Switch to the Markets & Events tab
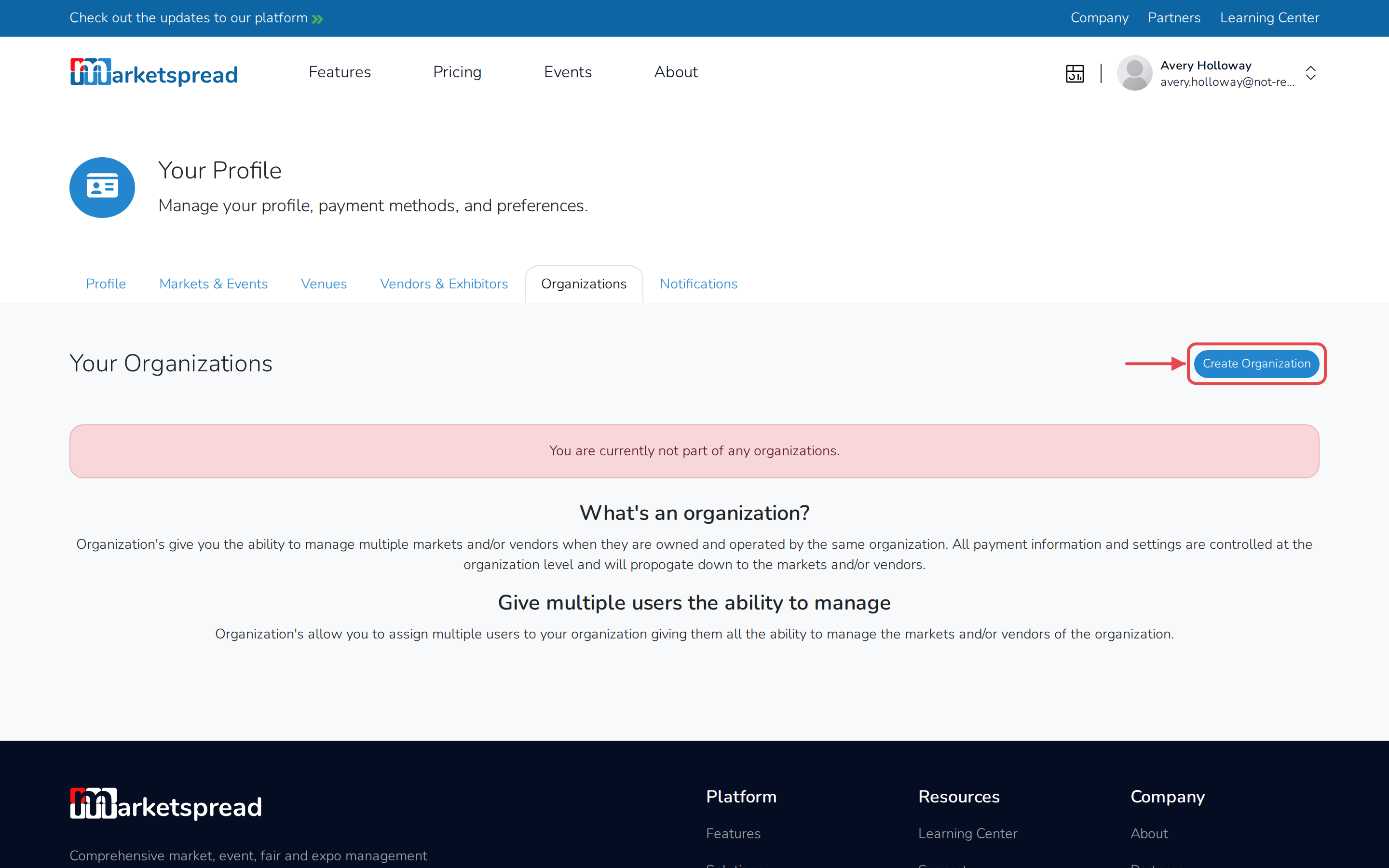1389x868 pixels. click(214, 284)
